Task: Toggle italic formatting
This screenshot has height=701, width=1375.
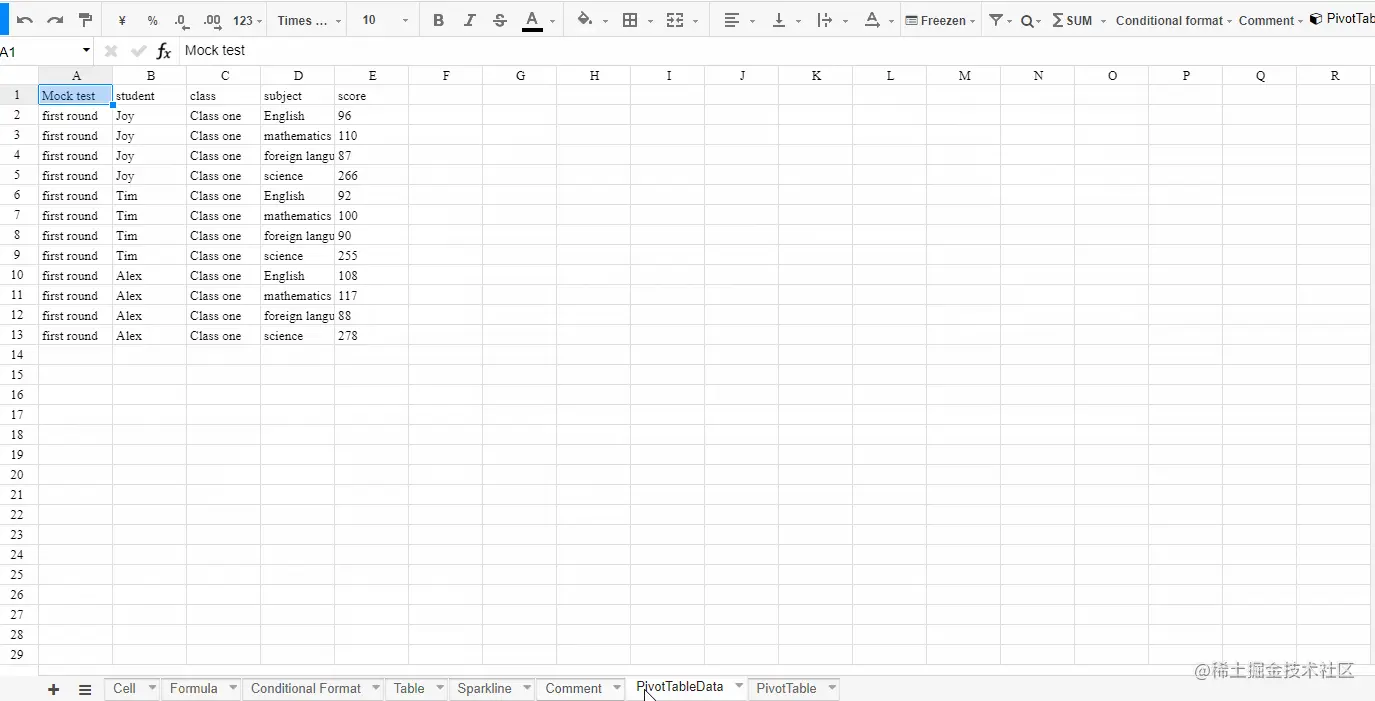Action: 469,20
